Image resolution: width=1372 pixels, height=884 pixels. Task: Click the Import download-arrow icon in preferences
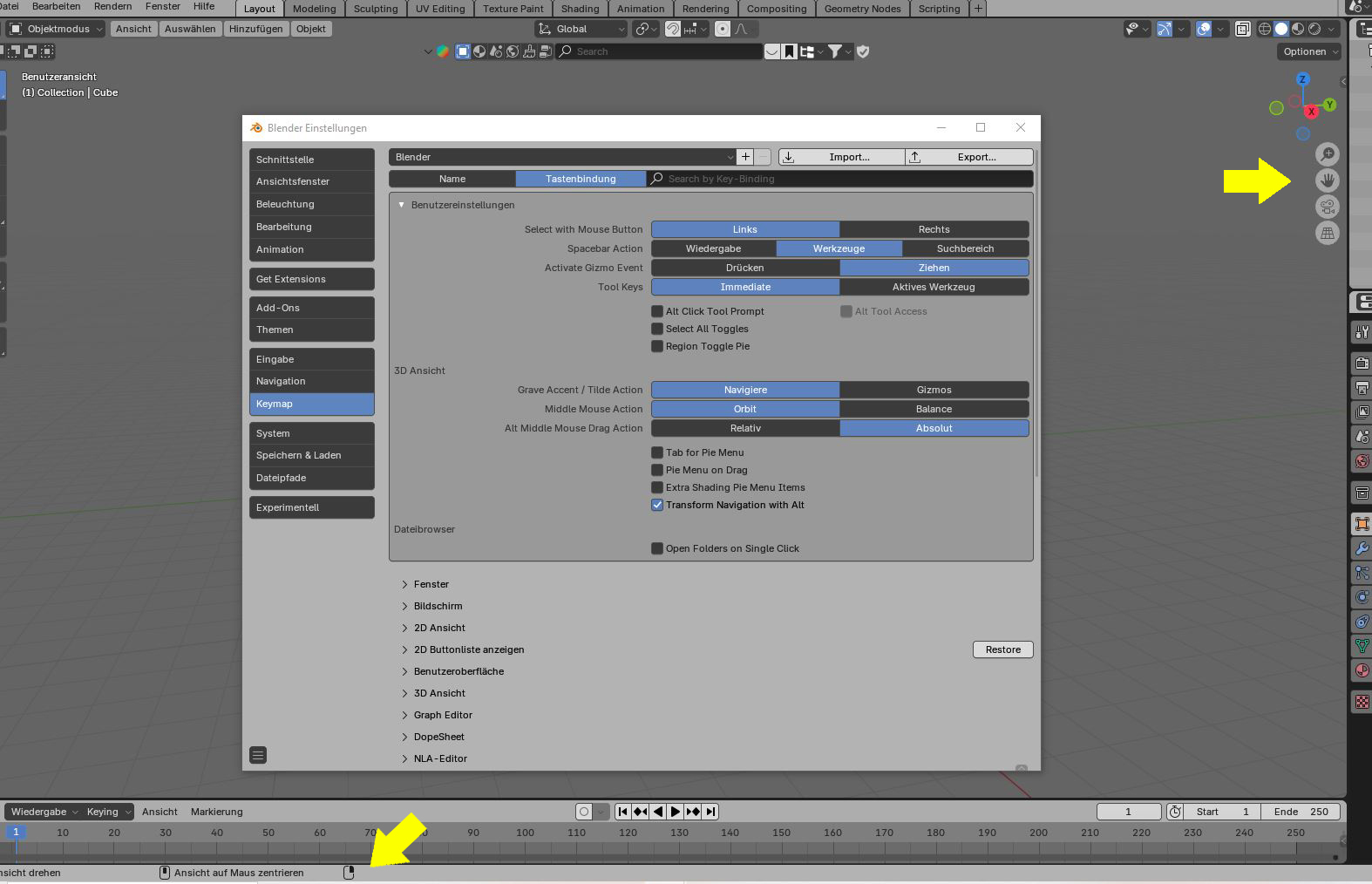point(789,157)
